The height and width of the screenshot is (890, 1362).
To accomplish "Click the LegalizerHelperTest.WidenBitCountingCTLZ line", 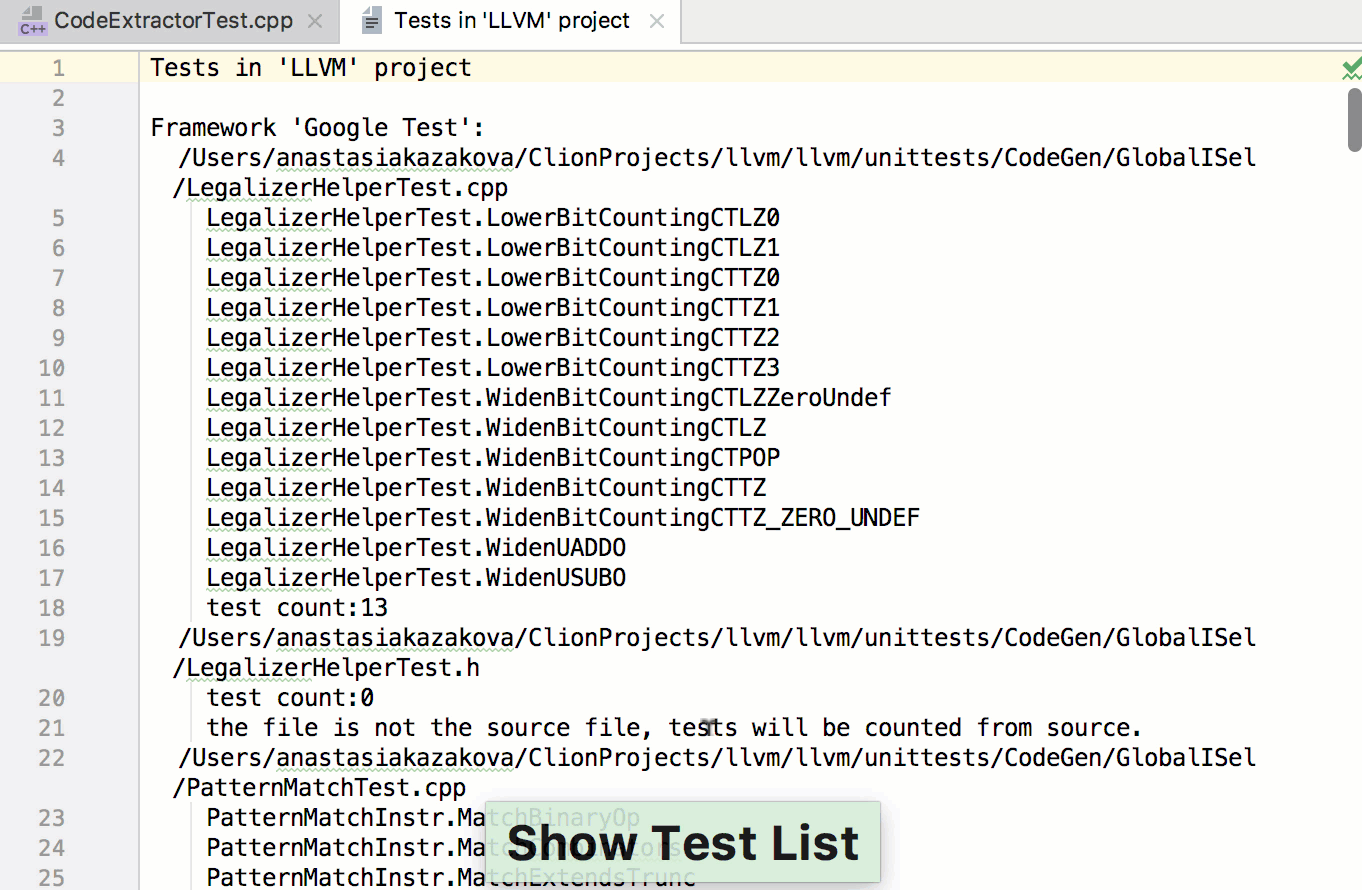I will [486, 428].
